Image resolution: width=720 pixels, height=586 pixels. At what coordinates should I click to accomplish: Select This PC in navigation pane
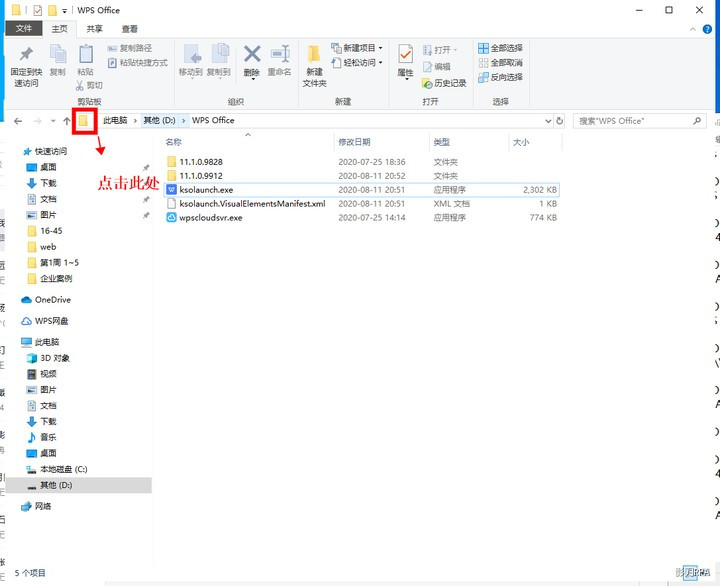point(40,342)
